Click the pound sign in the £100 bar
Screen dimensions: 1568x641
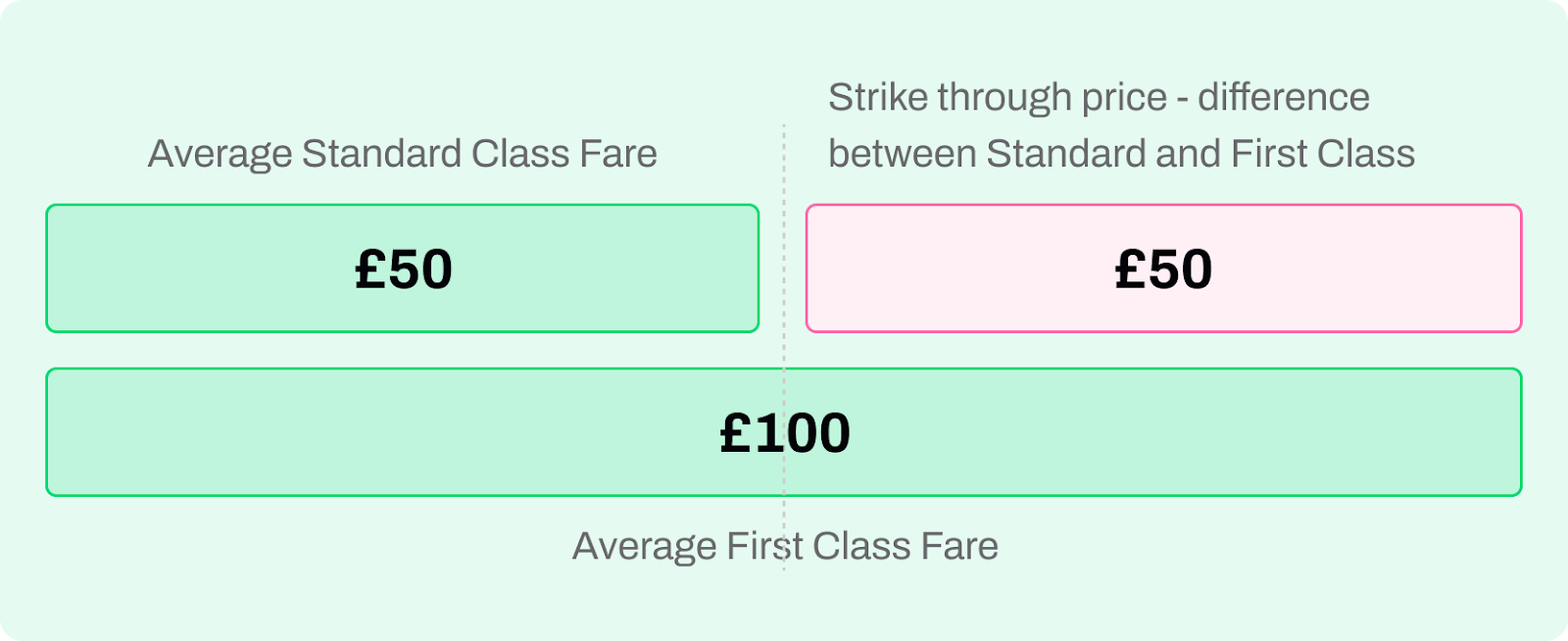pos(736,432)
